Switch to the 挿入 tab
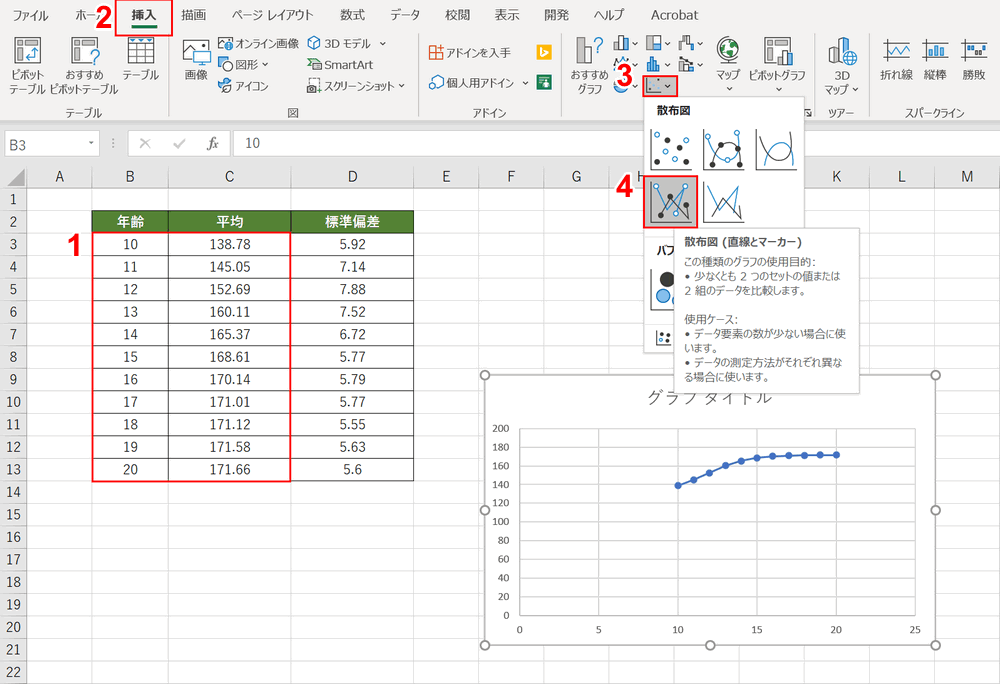 click(x=144, y=15)
